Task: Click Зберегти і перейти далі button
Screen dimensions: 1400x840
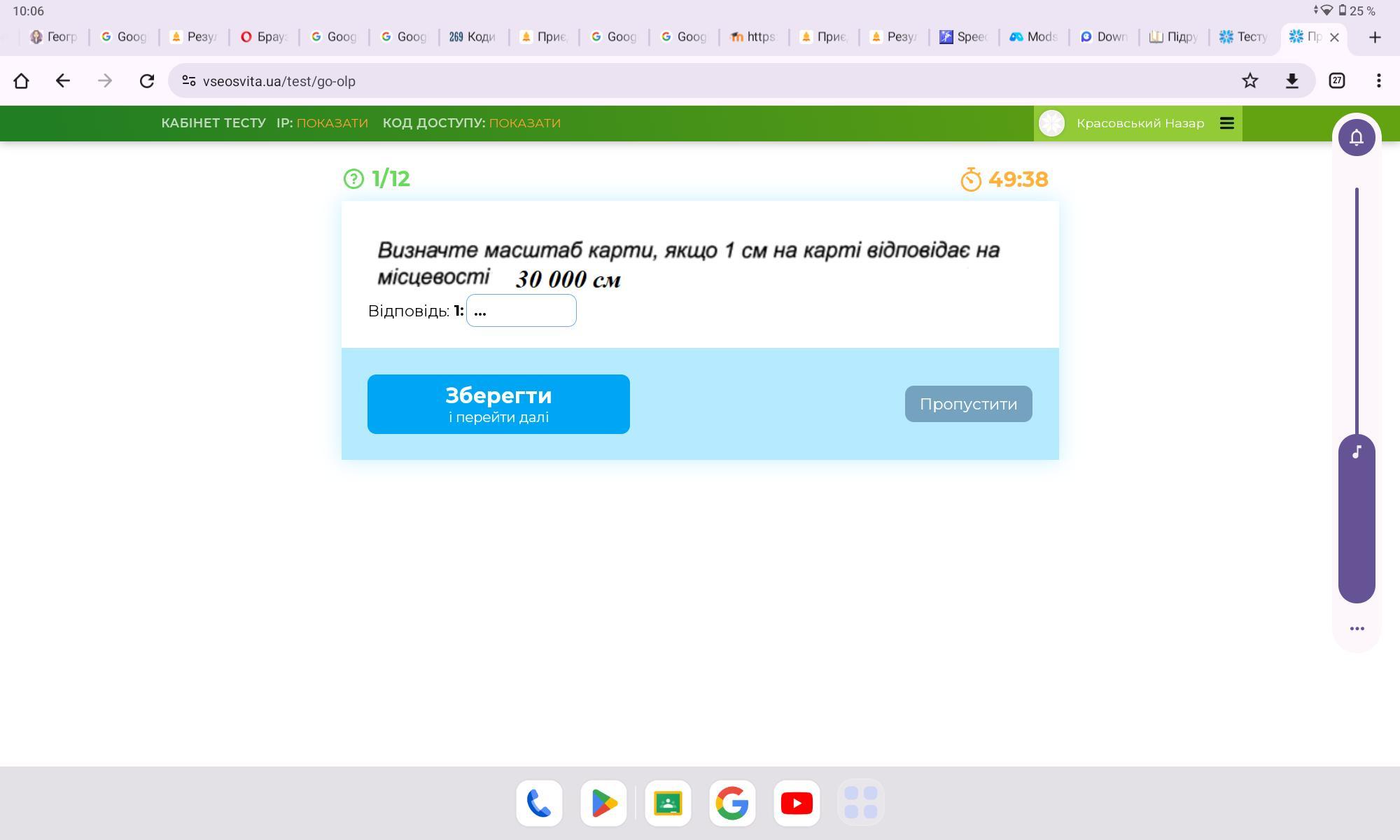Action: 498,404
